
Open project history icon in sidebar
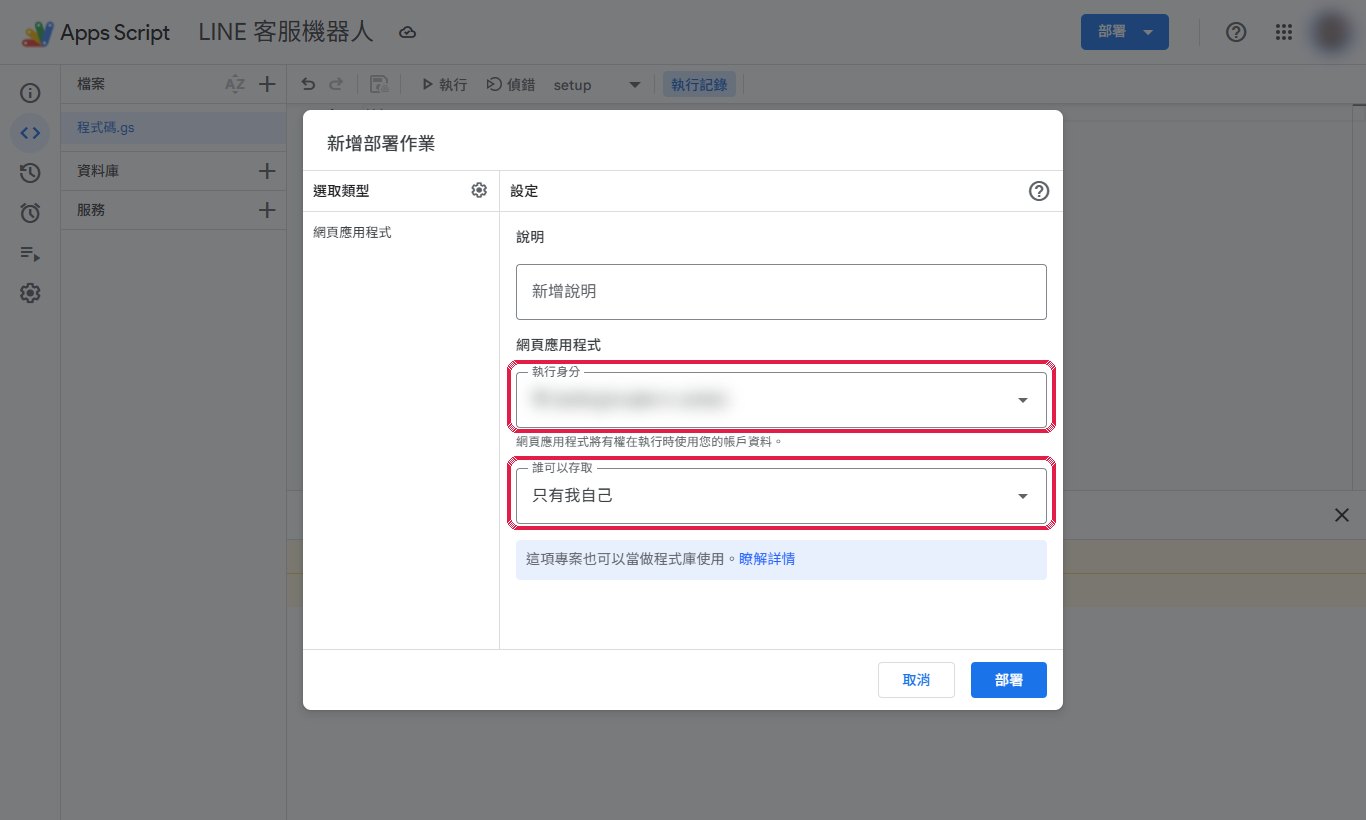click(x=30, y=173)
